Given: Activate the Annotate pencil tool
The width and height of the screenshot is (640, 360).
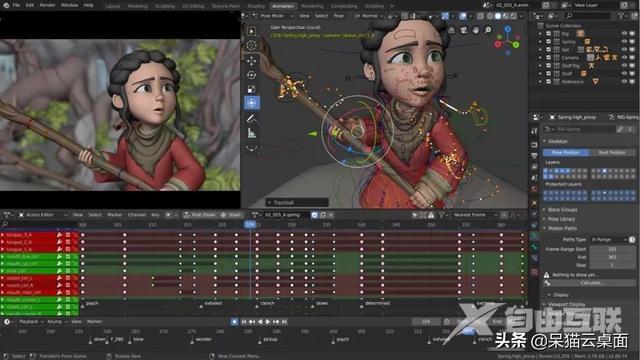Looking at the screenshot, I should pos(251,118).
